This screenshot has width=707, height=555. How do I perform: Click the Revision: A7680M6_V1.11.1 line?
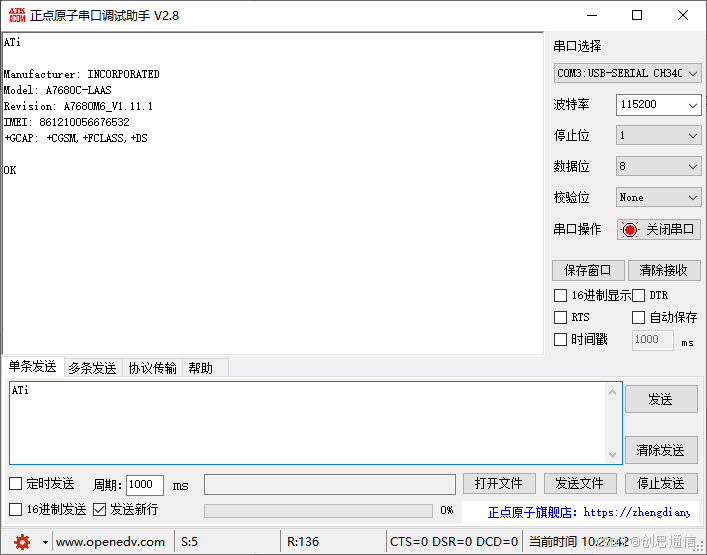coord(78,106)
